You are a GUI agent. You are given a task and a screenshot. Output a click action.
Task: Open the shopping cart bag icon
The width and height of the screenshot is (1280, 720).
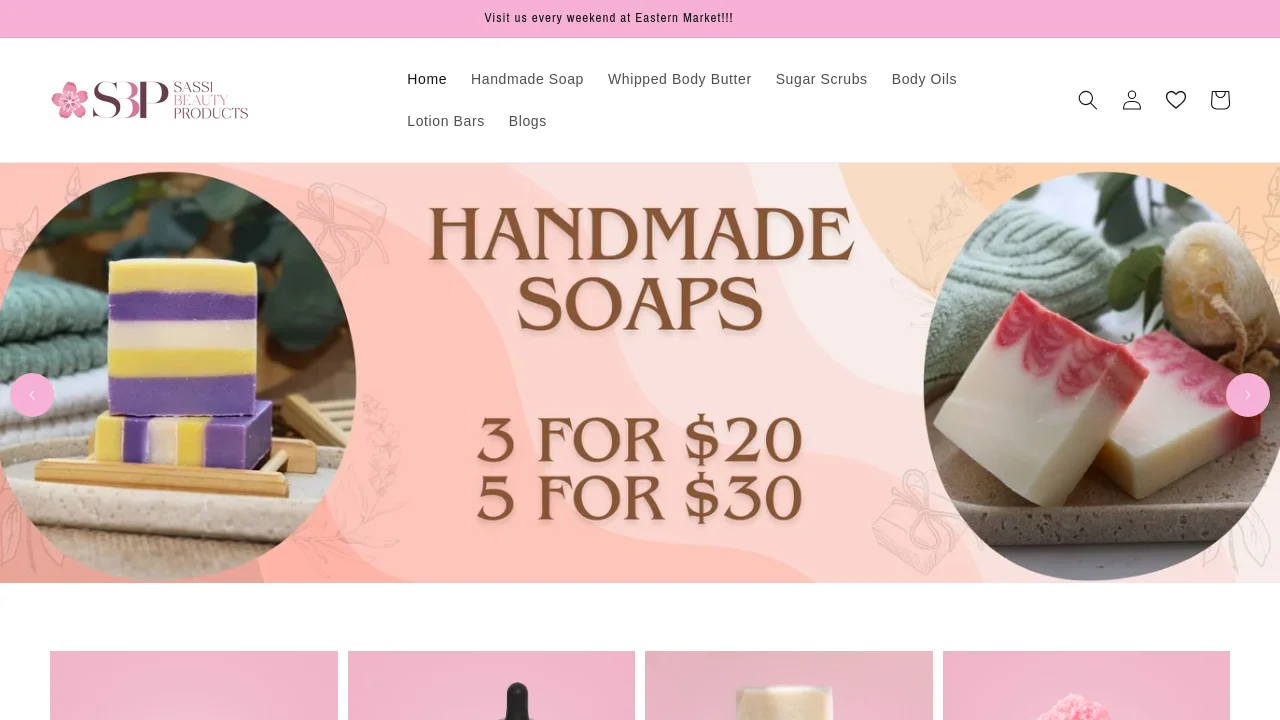coord(1220,100)
